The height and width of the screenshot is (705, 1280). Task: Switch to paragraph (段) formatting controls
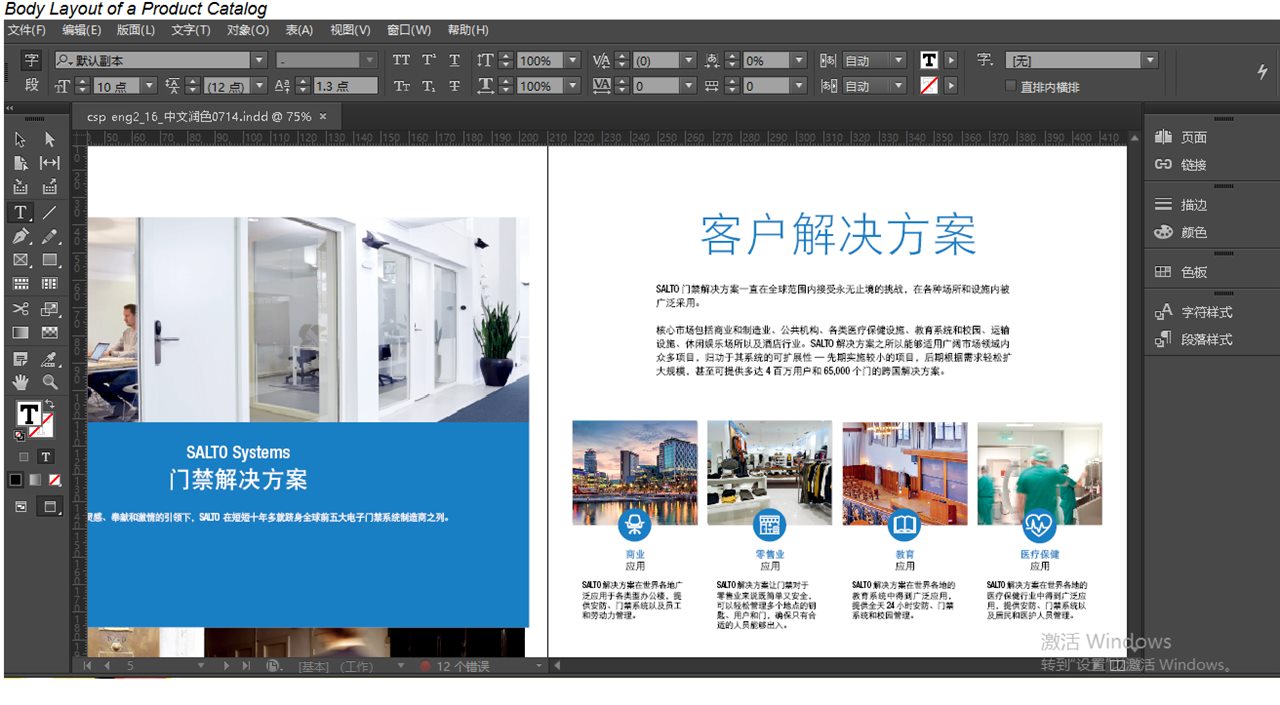31,85
